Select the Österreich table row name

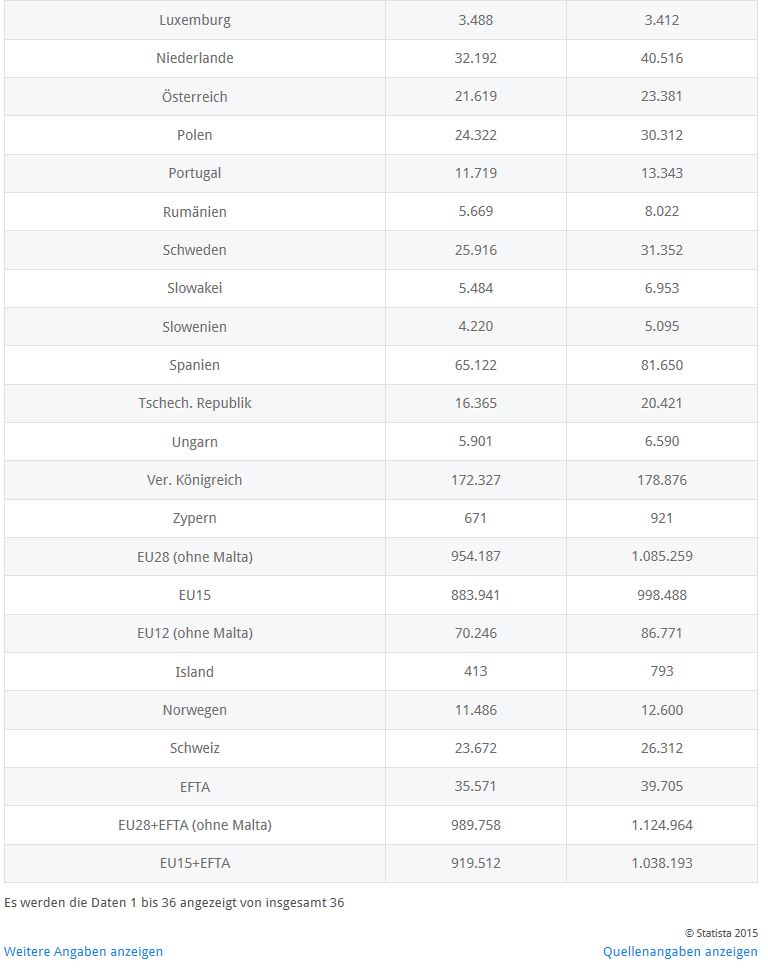point(195,97)
